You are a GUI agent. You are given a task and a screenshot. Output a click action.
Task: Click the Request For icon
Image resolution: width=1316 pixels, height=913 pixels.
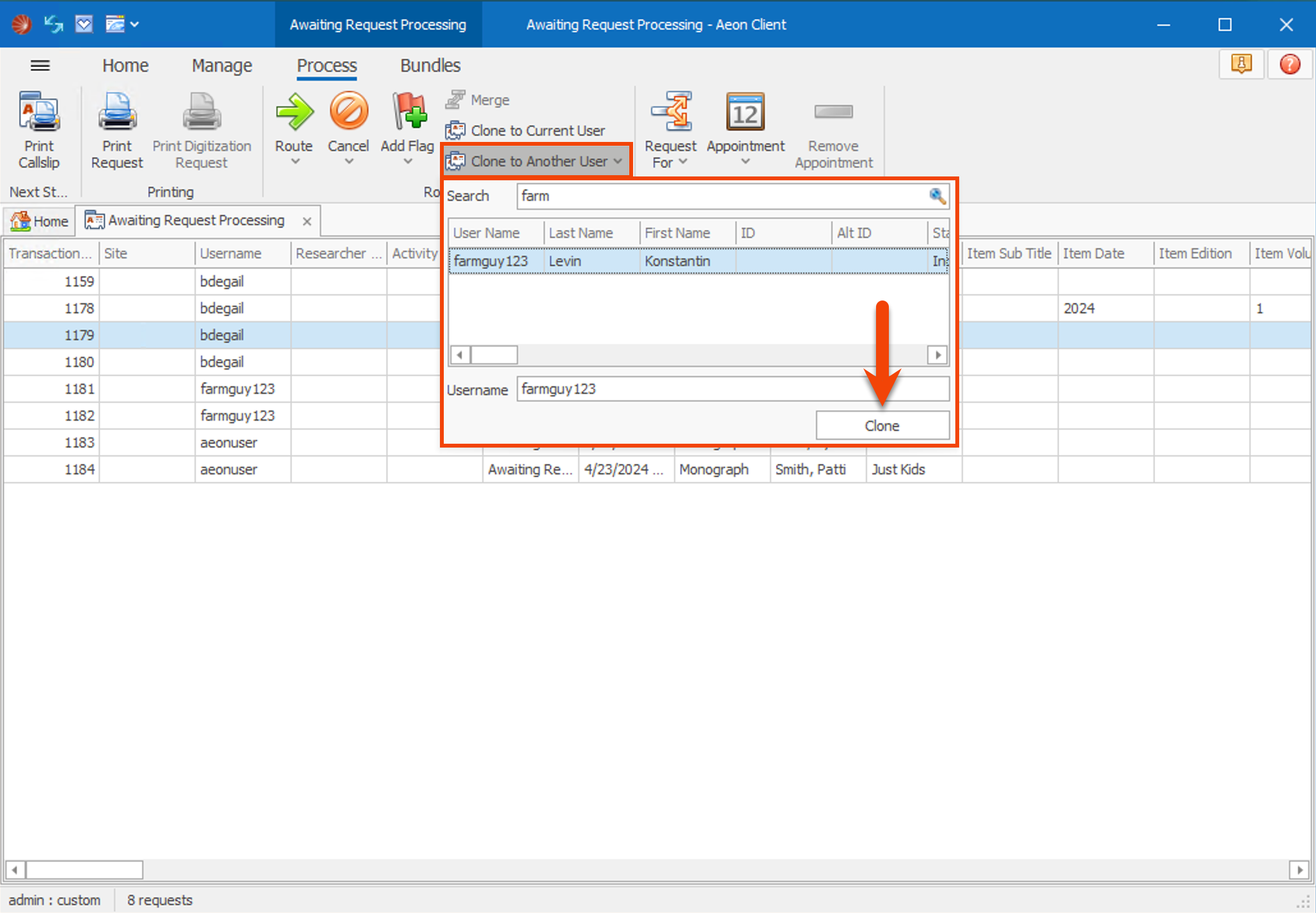pyautogui.click(x=670, y=112)
